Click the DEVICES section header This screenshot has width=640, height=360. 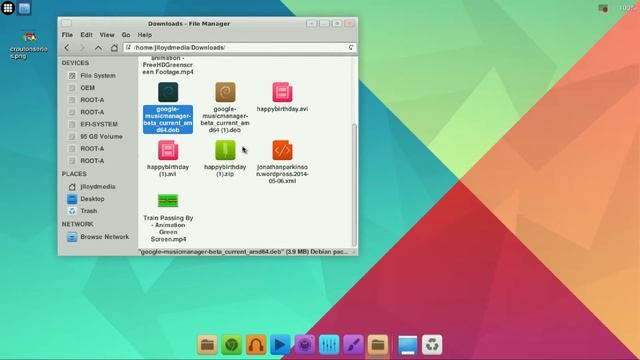tap(75, 63)
